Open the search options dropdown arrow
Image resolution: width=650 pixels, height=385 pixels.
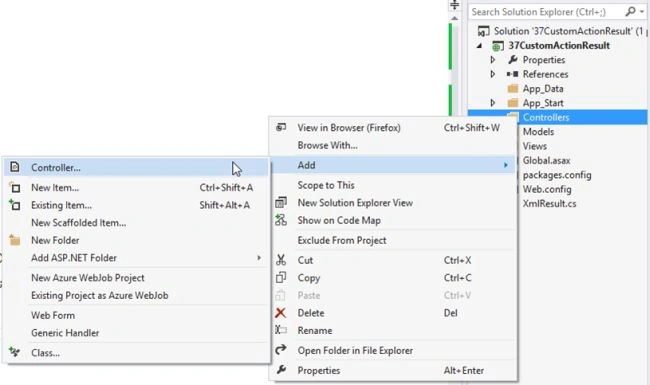coord(641,12)
